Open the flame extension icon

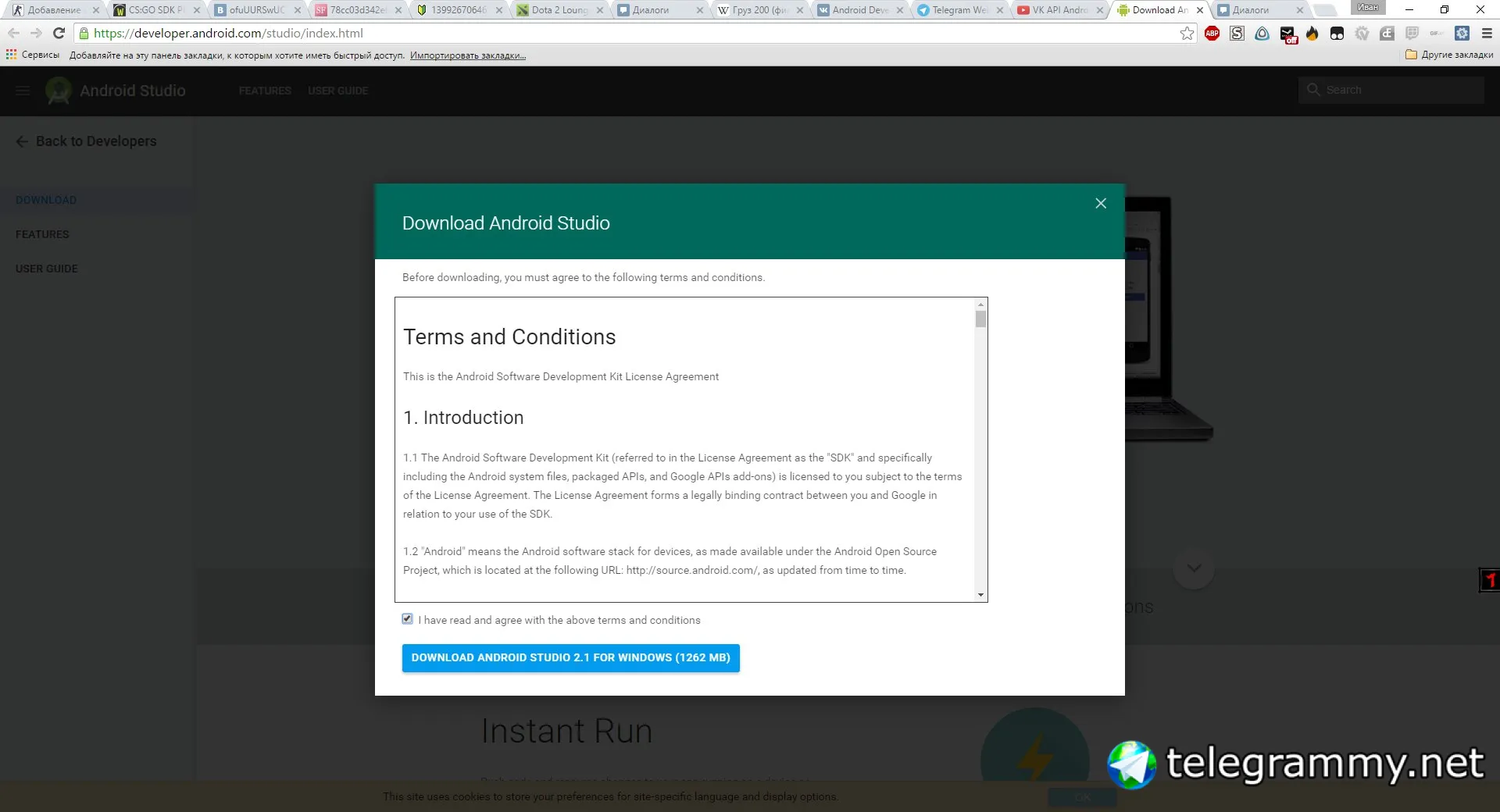click(x=1312, y=34)
